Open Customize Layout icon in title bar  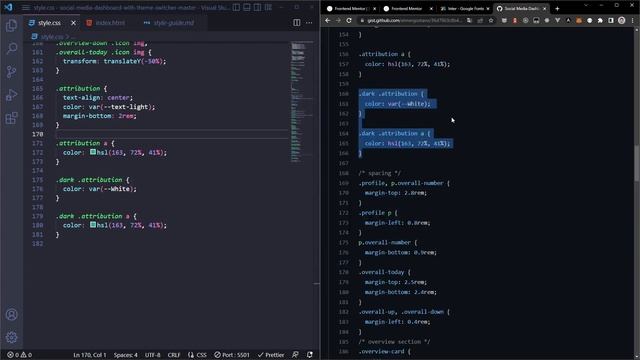[268, 7]
